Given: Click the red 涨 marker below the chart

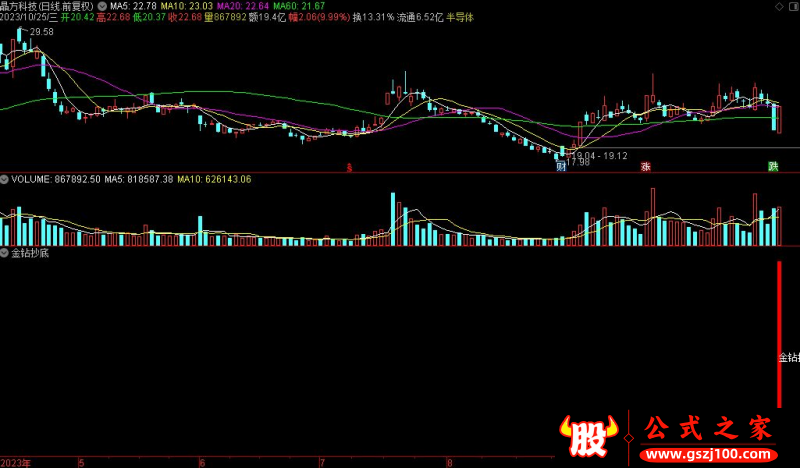Looking at the screenshot, I should [646, 166].
